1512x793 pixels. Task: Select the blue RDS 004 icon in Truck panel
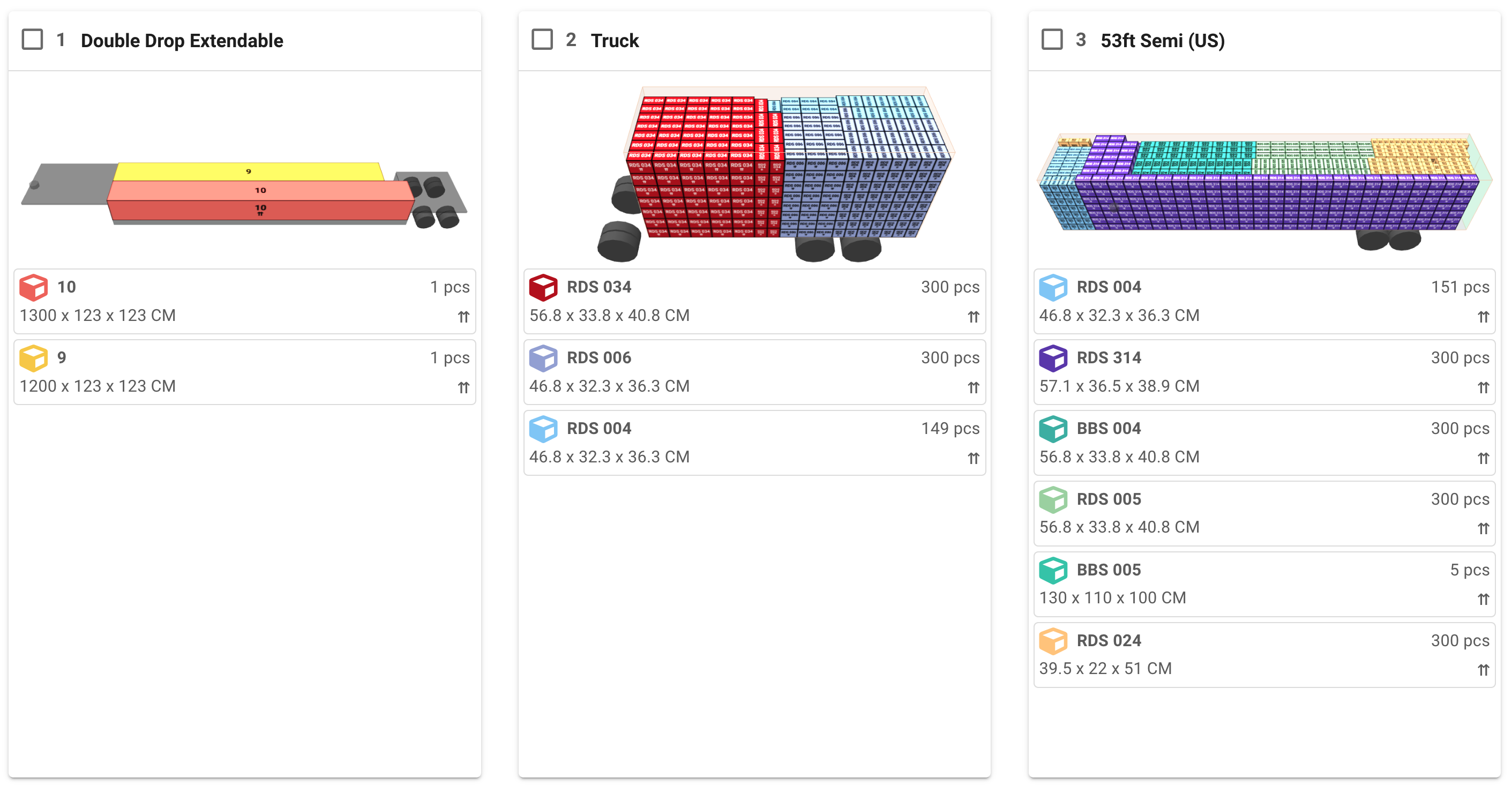[x=543, y=429]
